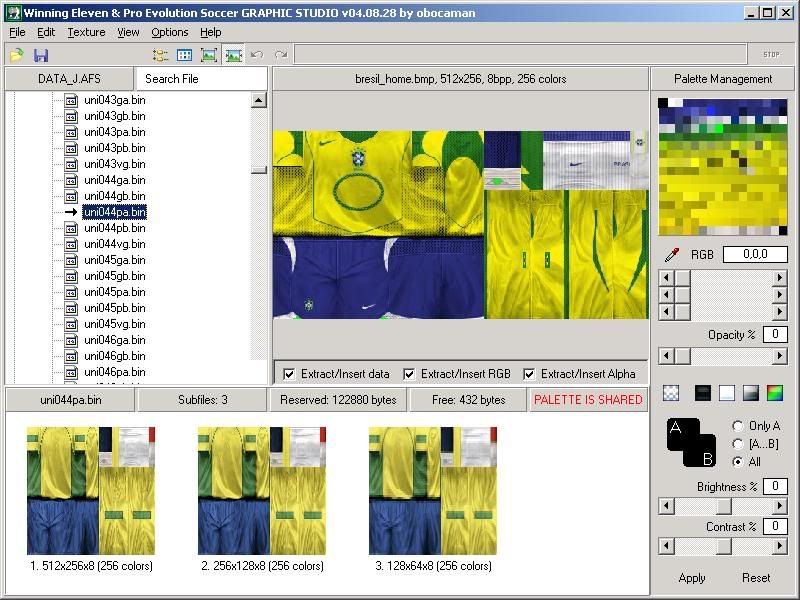Undo the last action via toolbar arrow
Screen dimensions: 800x600
click(257, 55)
